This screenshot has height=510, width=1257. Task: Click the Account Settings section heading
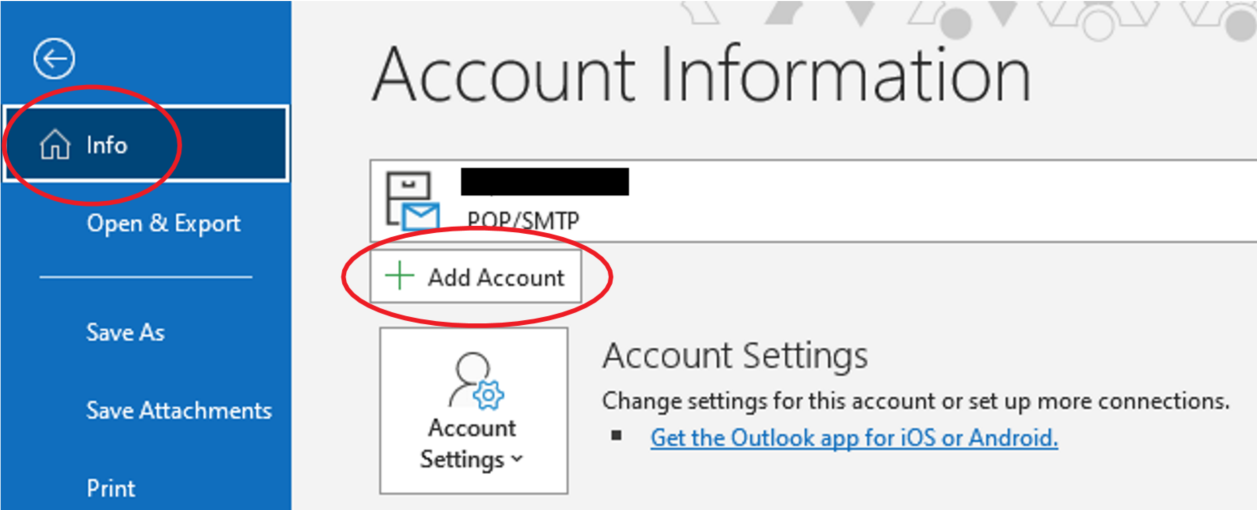pyautogui.click(x=735, y=355)
